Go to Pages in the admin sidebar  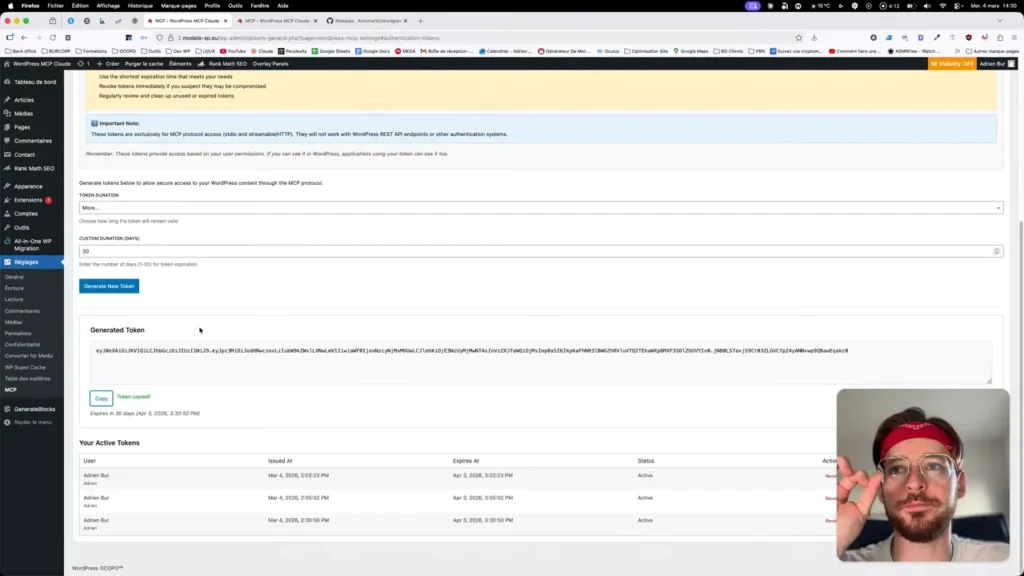[x=22, y=127]
